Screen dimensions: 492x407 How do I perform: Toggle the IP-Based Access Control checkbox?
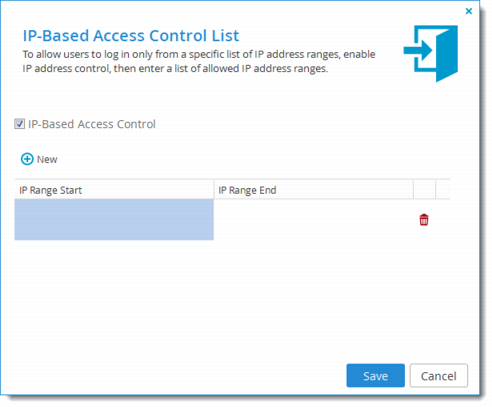[x=19, y=124]
